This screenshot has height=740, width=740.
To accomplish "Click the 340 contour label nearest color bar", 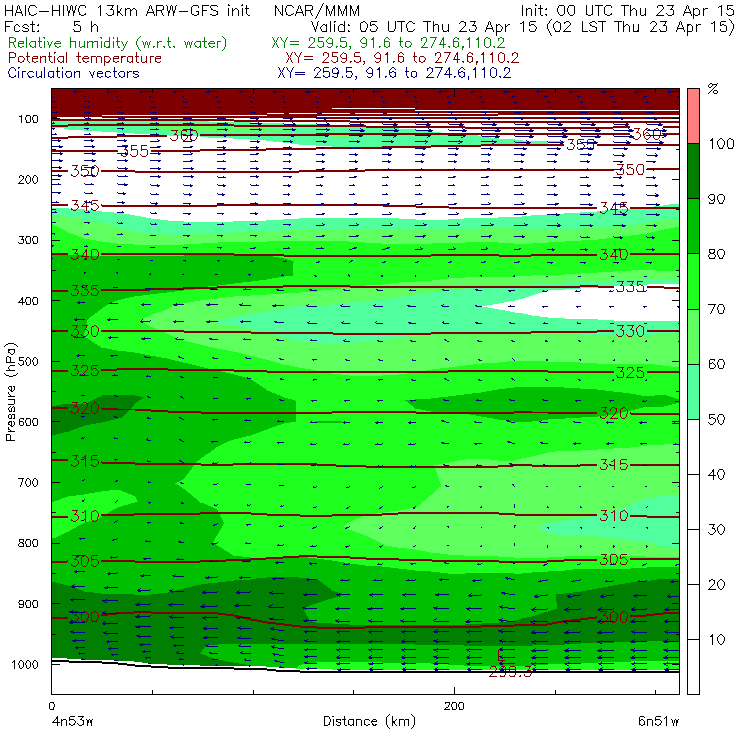I will (x=614, y=255).
